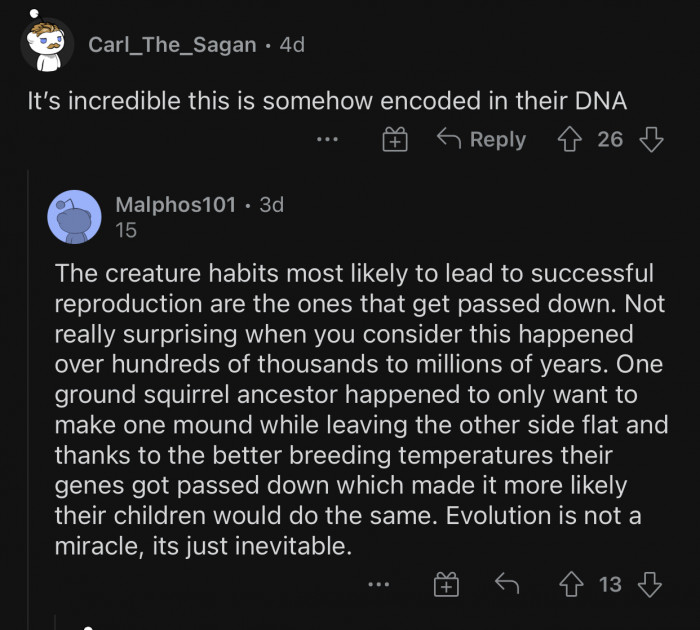
Task: Go to the Malphos101 user profile link
Action: (x=176, y=205)
